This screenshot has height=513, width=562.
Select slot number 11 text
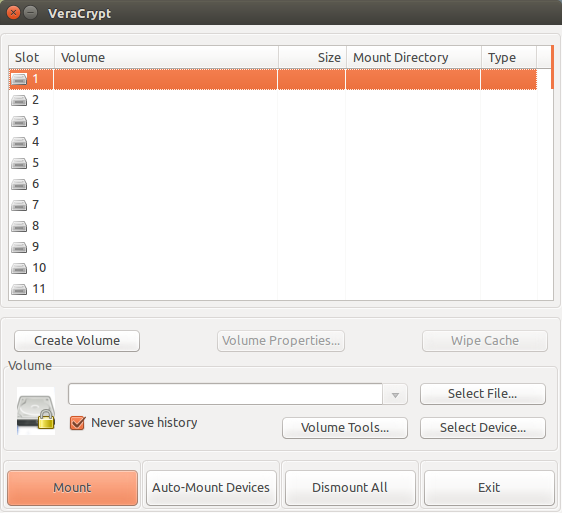[x=39, y=289]
